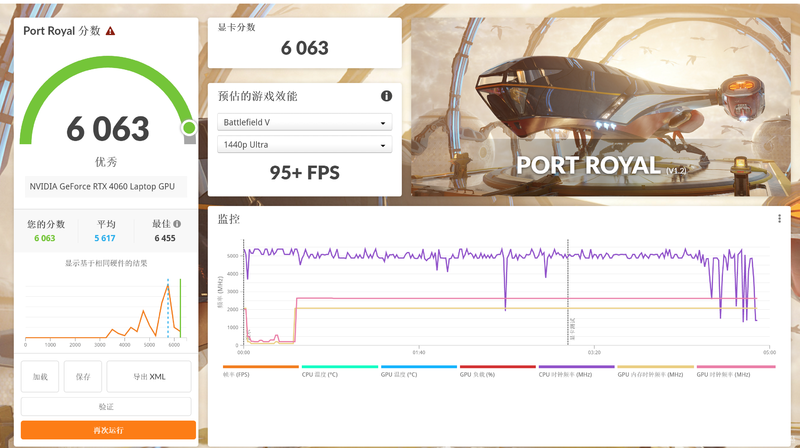This screenshot has height=448, width=800.
Task: Click the graphics test marker line in monitoring chart
Action: click(568, 292)
